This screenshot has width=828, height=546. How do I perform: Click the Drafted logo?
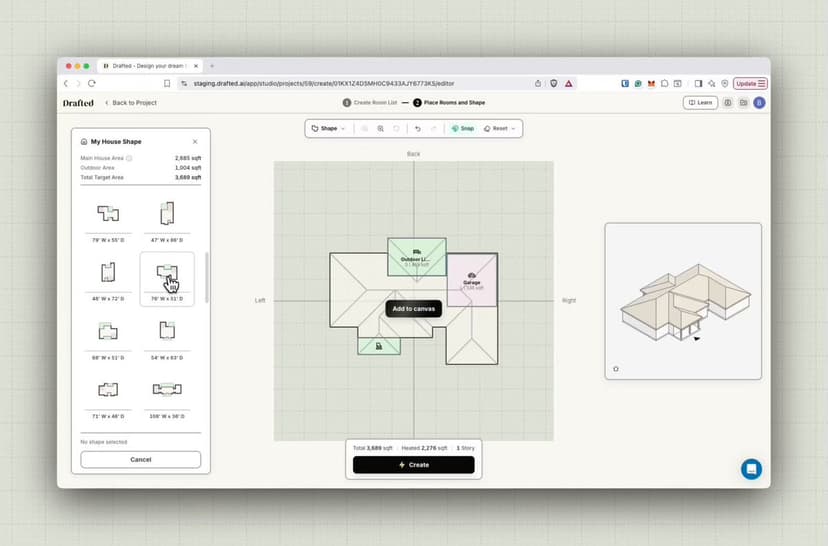coord(78,103)
